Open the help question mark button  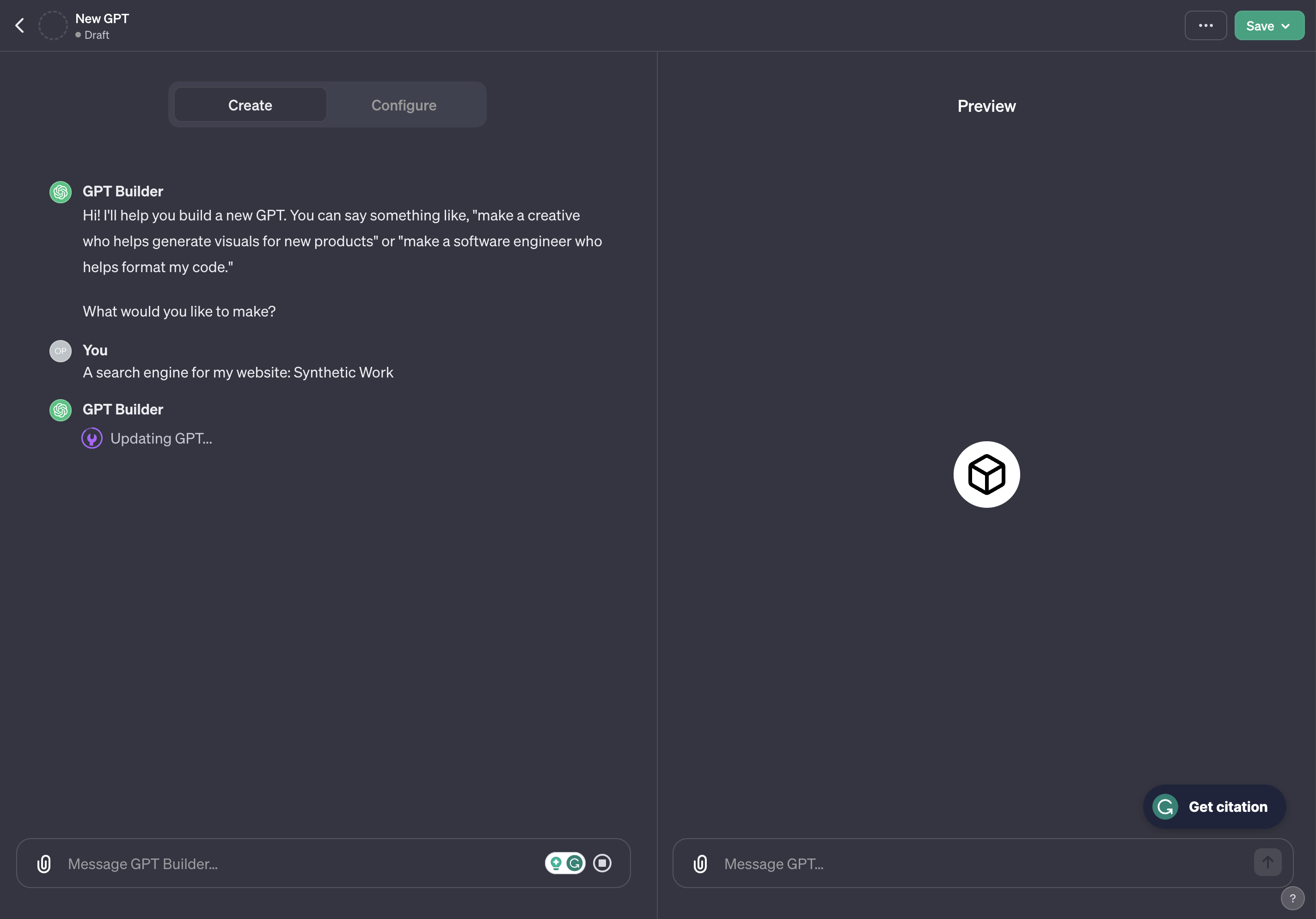(x=1292, y=898)
